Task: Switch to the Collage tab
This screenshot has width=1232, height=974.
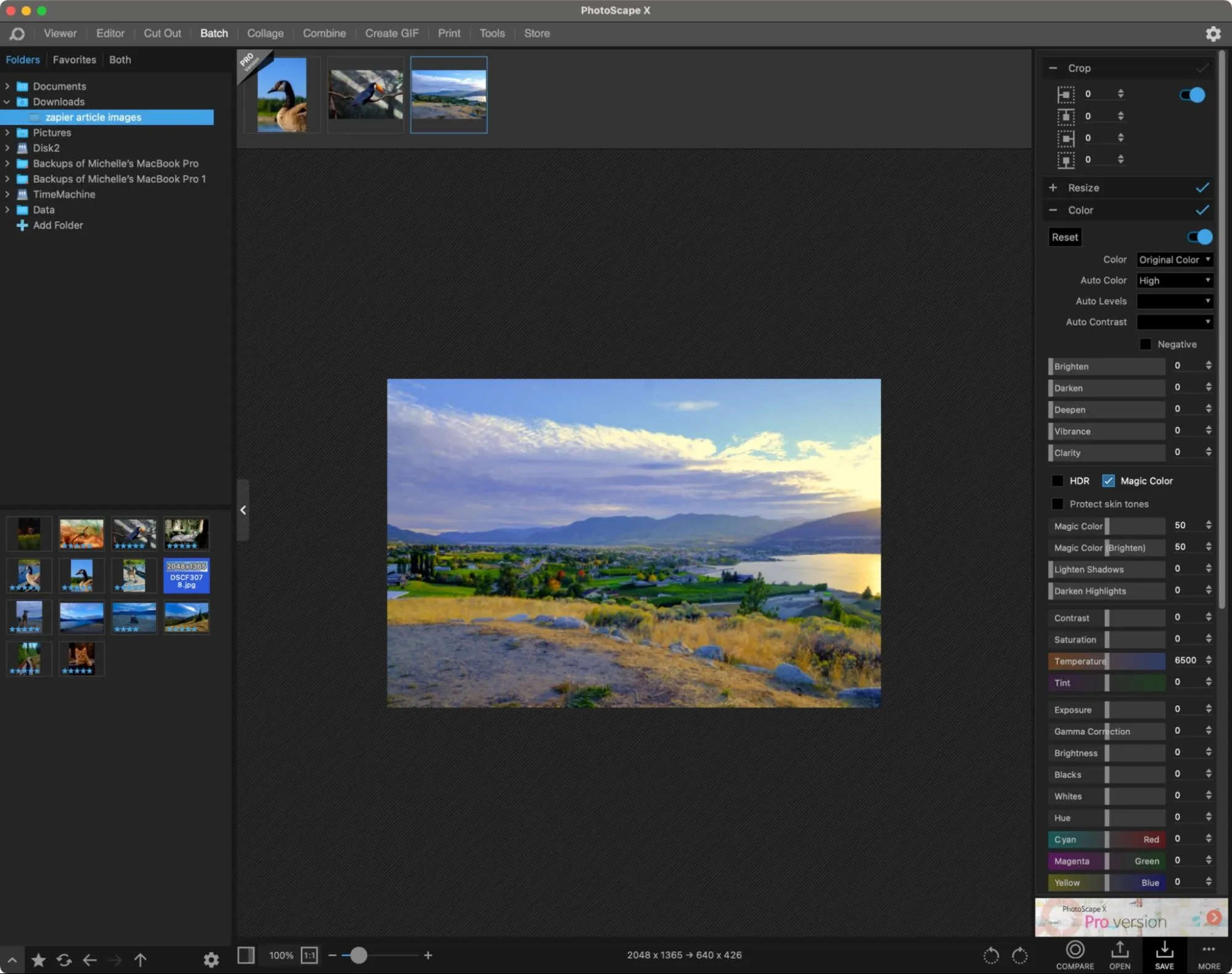Action: coord(265,33)
